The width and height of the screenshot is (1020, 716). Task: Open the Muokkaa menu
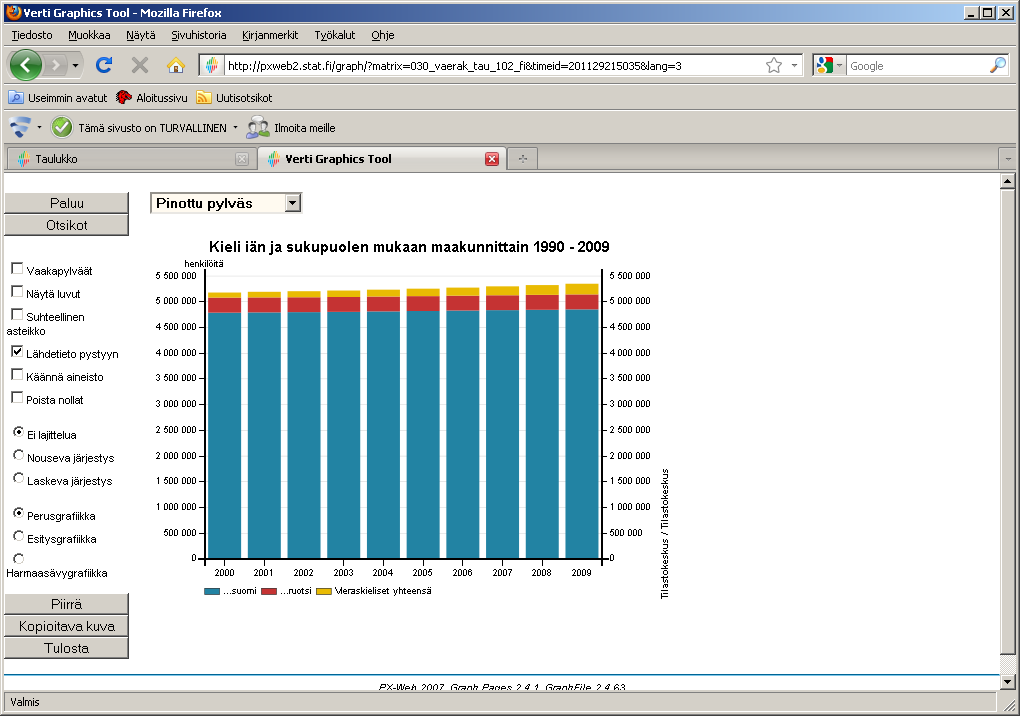[89, 35]
